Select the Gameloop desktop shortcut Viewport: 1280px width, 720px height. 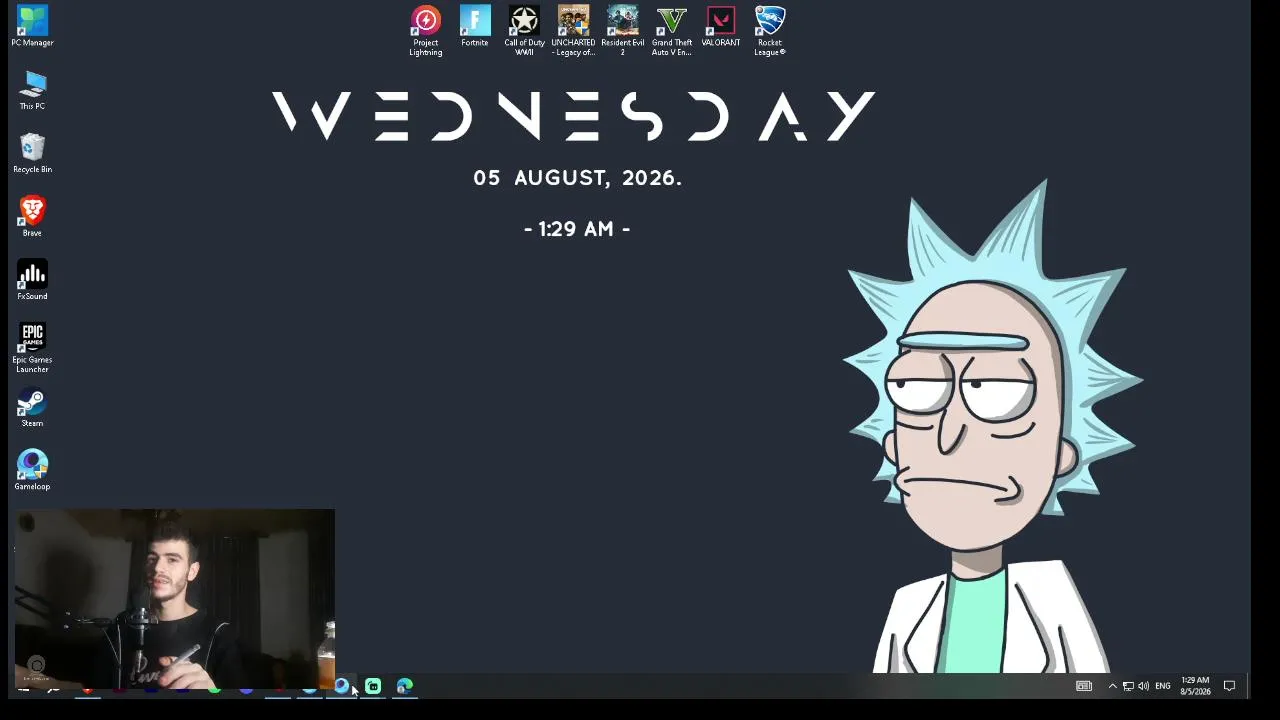pyautogui.click(x=32, y=471)
